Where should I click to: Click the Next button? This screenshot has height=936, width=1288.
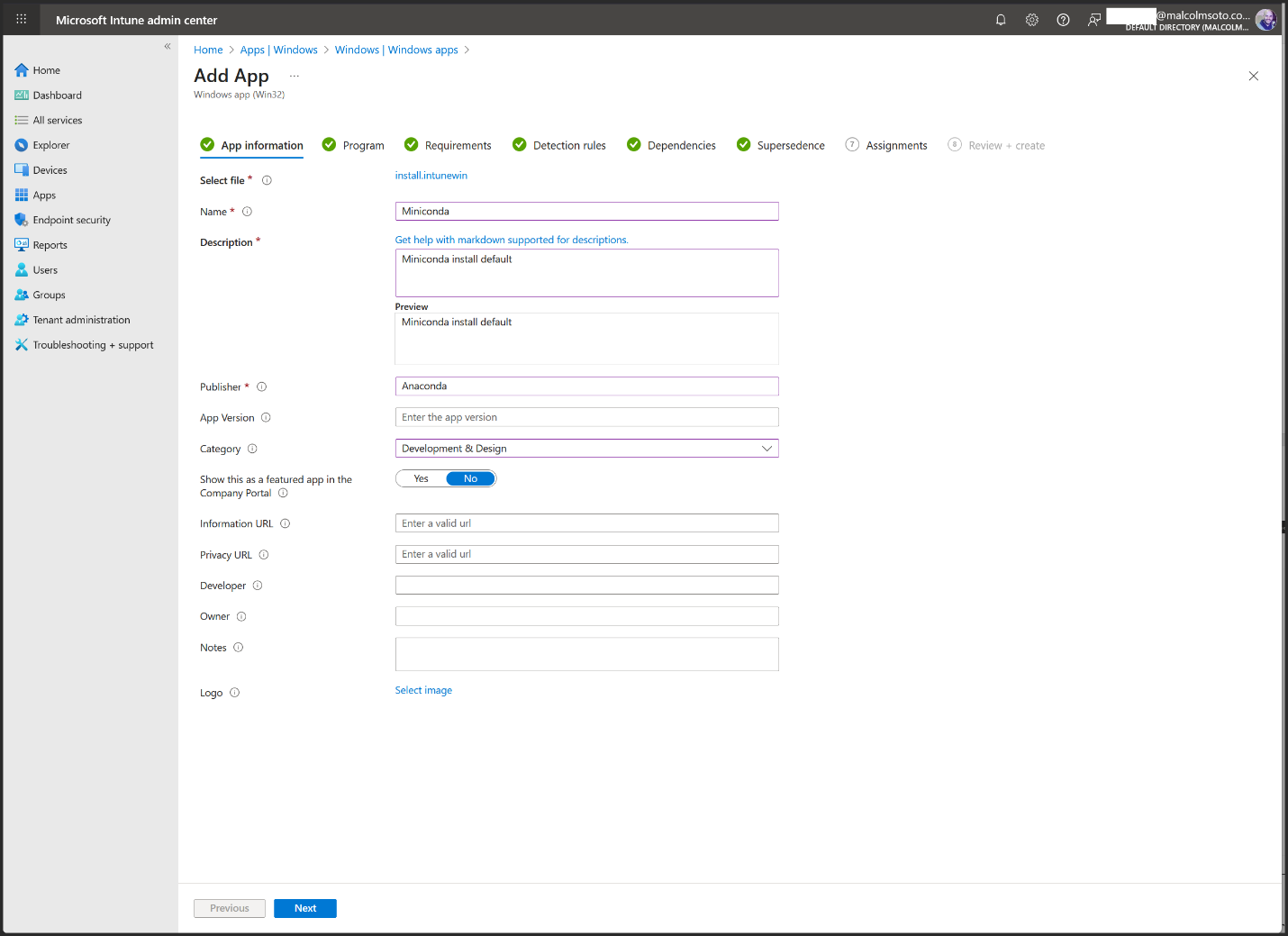(304, 908)
